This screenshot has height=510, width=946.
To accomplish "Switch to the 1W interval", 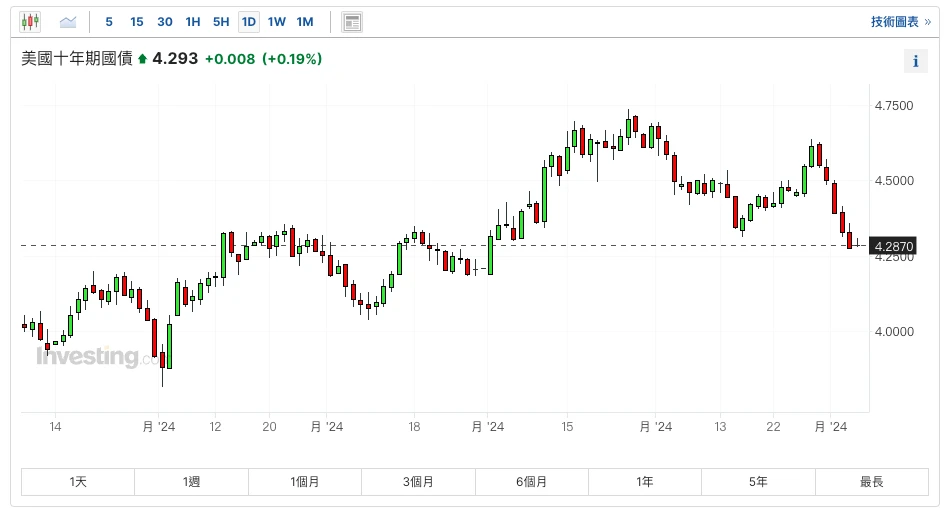I will (277, 21).
